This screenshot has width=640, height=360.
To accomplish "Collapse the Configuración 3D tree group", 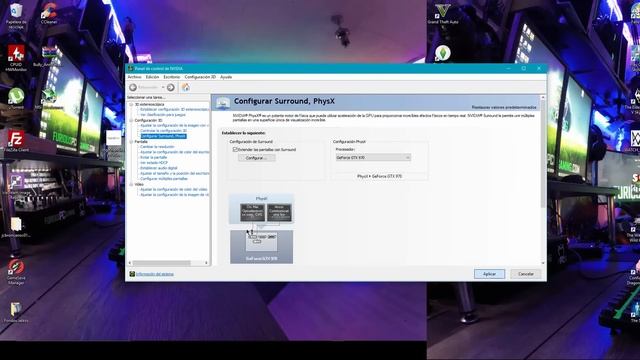I will coord(131,120).
